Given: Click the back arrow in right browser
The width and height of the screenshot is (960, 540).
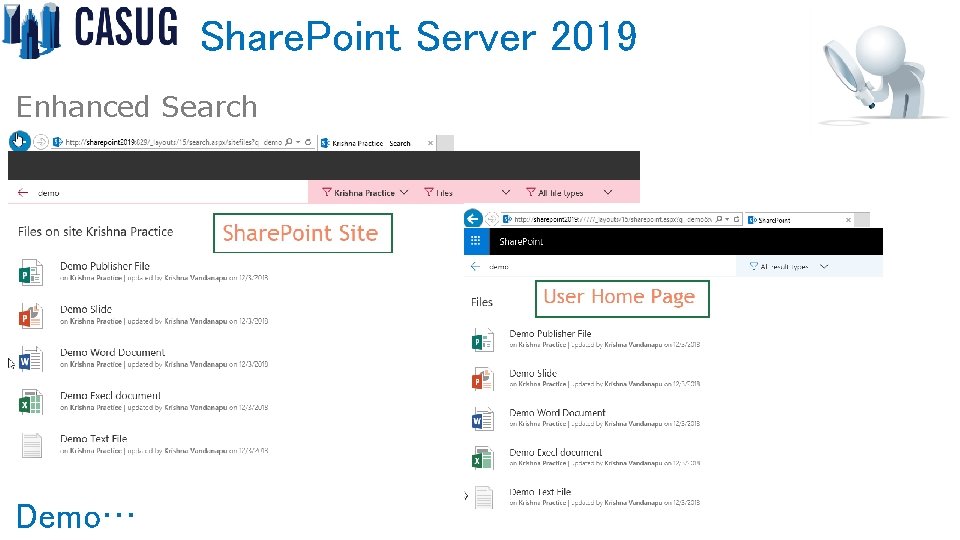Looking at the screenshot, I should pyautogui.click(x=473, y=219).
